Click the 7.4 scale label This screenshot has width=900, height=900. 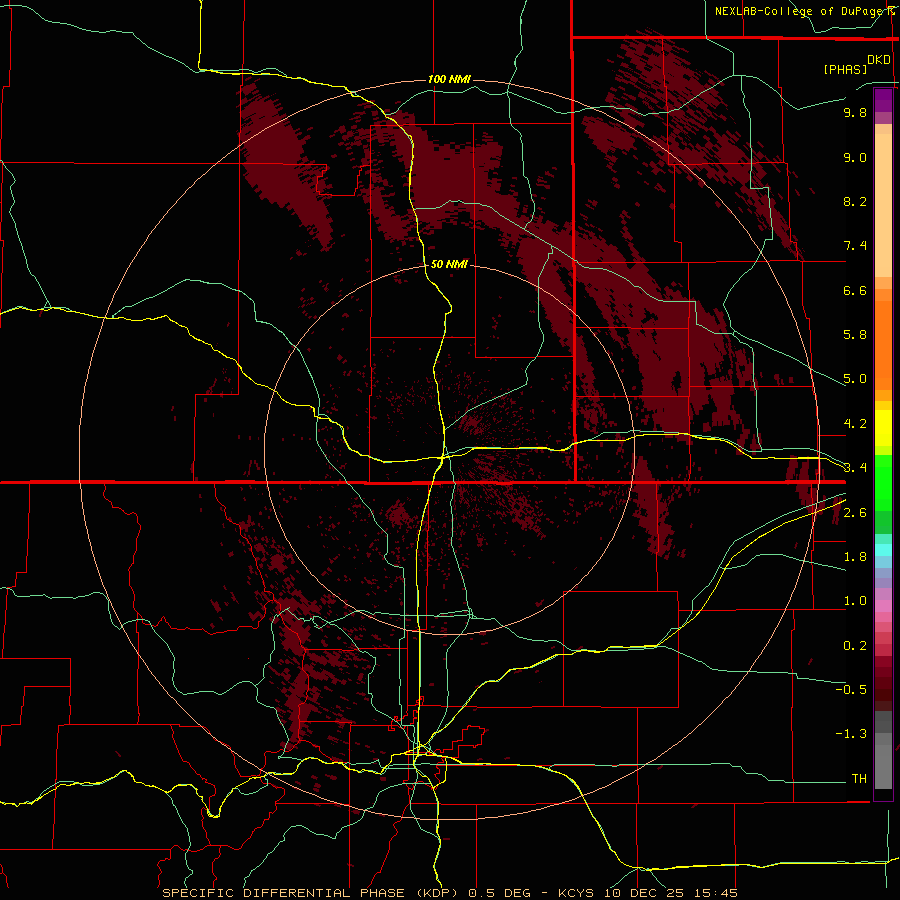tap(855, 246)
